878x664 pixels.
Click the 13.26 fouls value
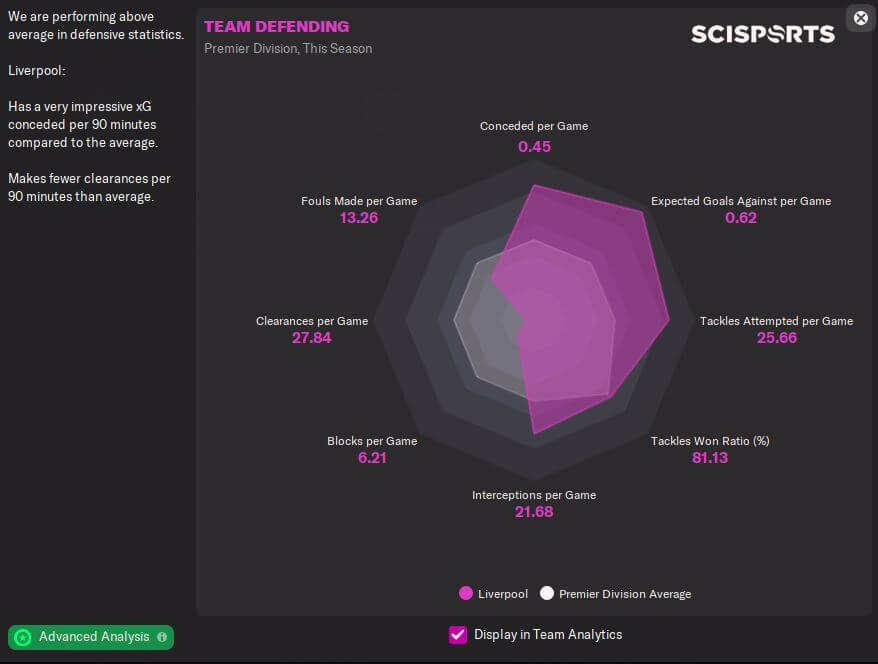click(359, 218)
